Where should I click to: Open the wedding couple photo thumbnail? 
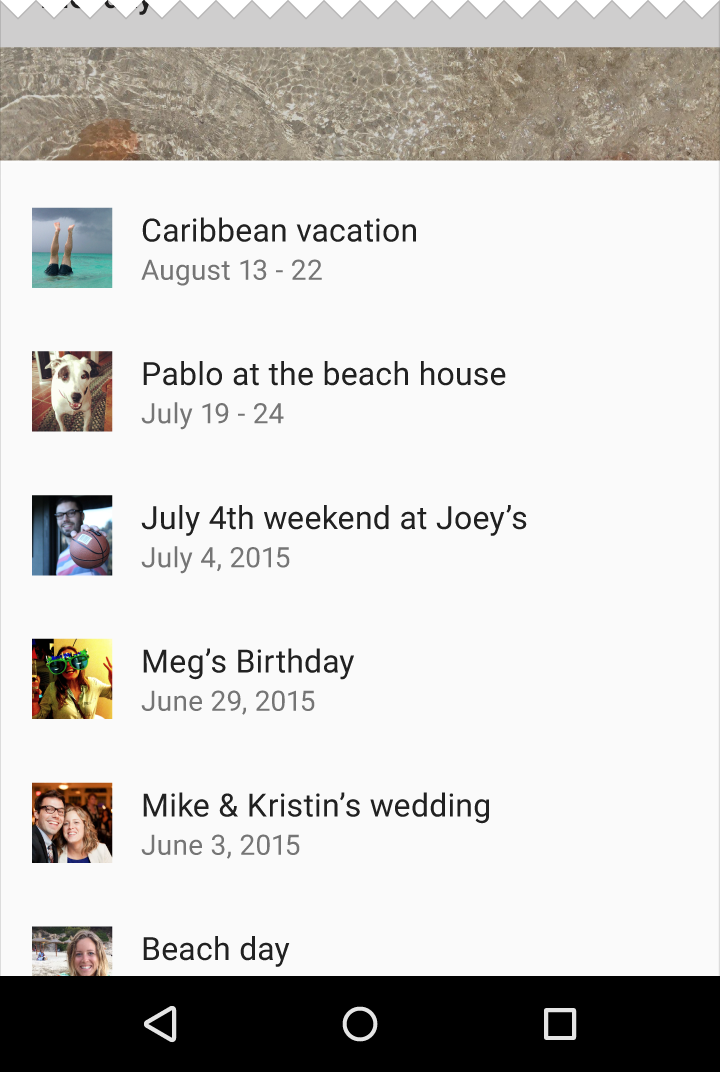pyautogui.click(x=72, y=822)
